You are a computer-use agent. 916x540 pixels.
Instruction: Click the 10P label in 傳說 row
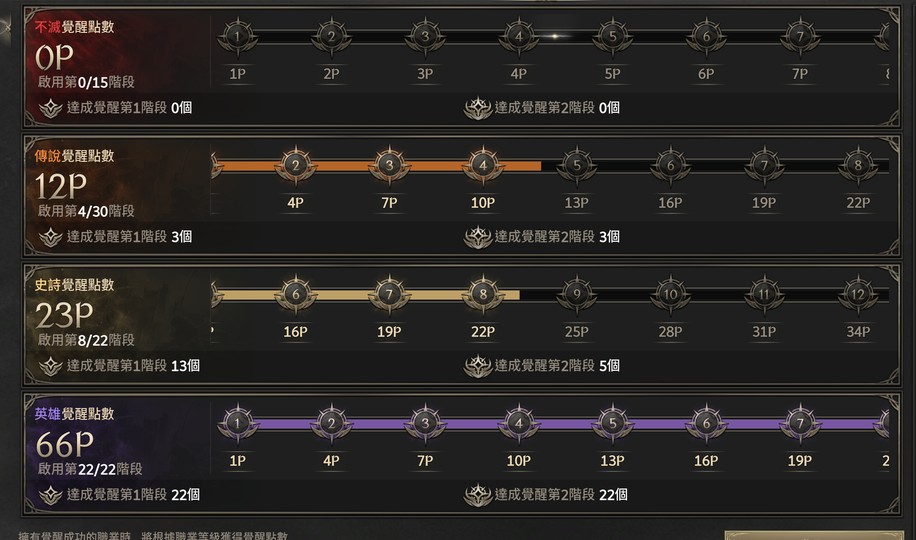click(x=483, y=203)
